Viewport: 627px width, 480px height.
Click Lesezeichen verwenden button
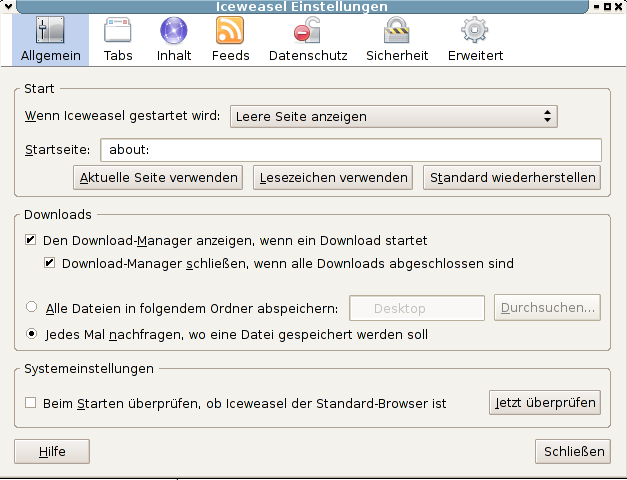(333, 178)
